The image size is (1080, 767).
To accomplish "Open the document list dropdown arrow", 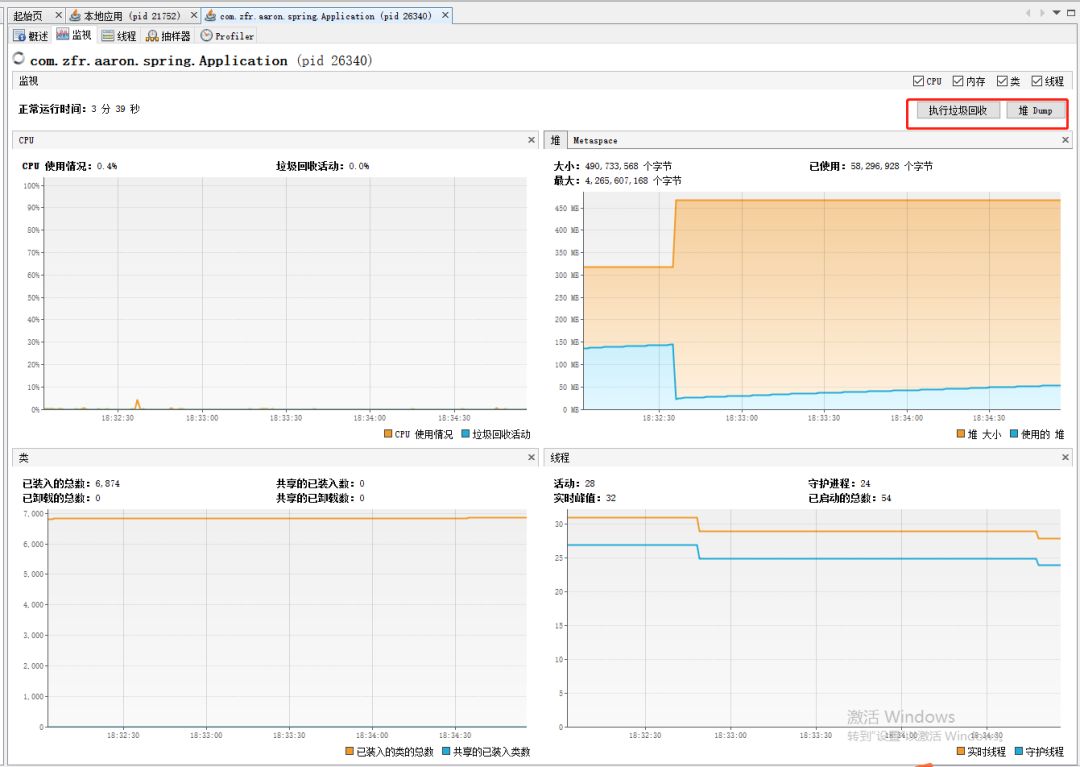I will [x=1057, y=13].
